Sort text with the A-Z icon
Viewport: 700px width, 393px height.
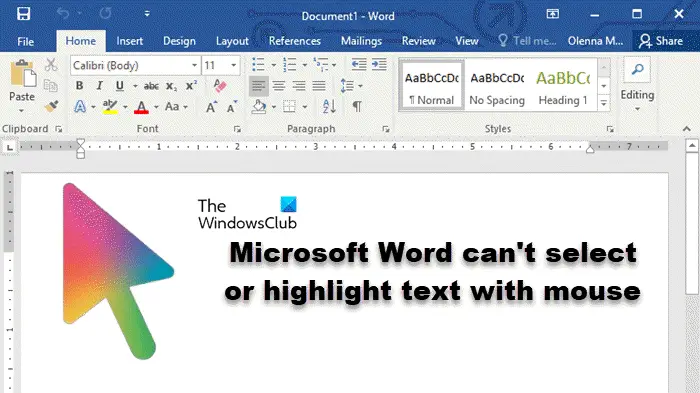(x=329, y=107)
